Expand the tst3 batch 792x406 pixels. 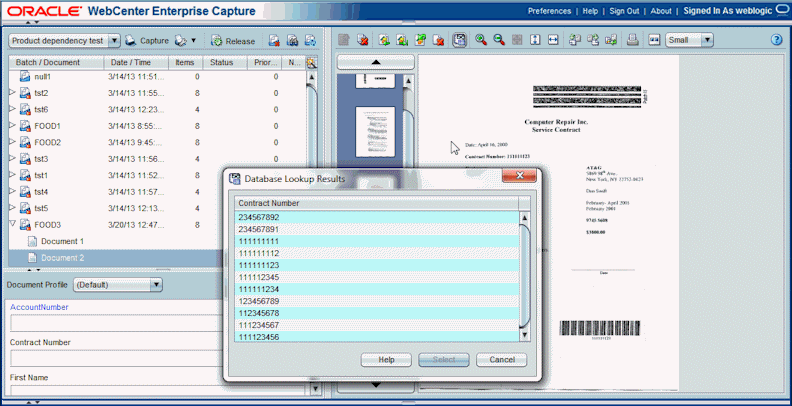tap(13, 159)
